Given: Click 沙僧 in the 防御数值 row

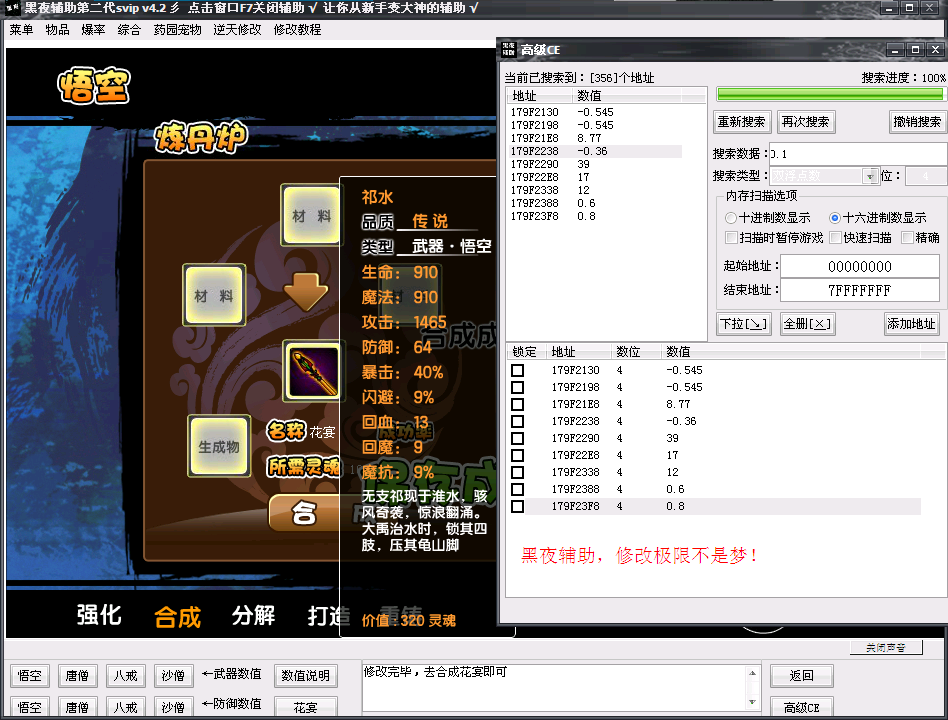Looking at the screenshot, I should pos(173,707).
